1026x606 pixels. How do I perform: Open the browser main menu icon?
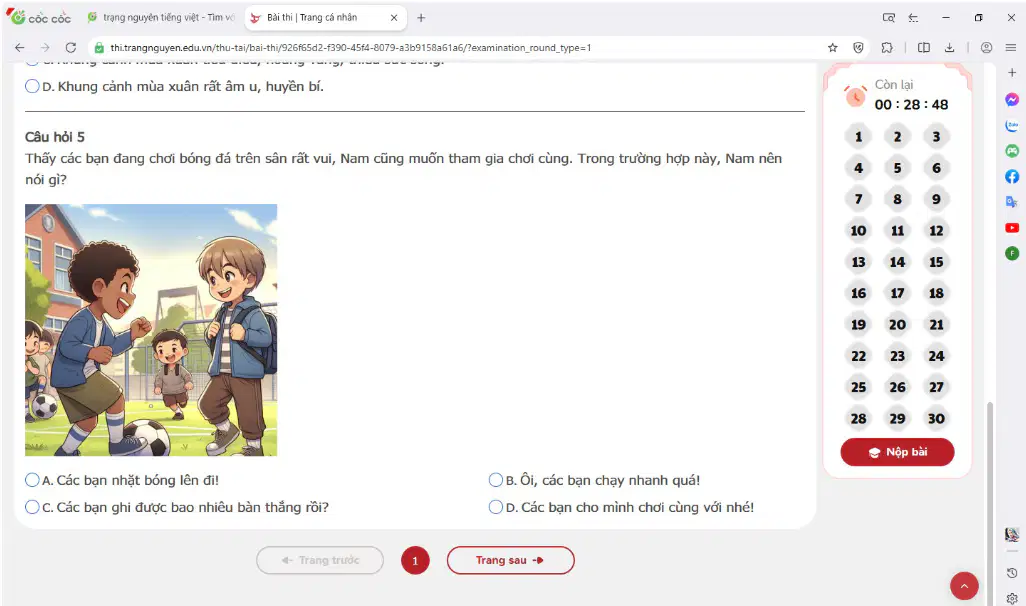tap(1010, 47)
